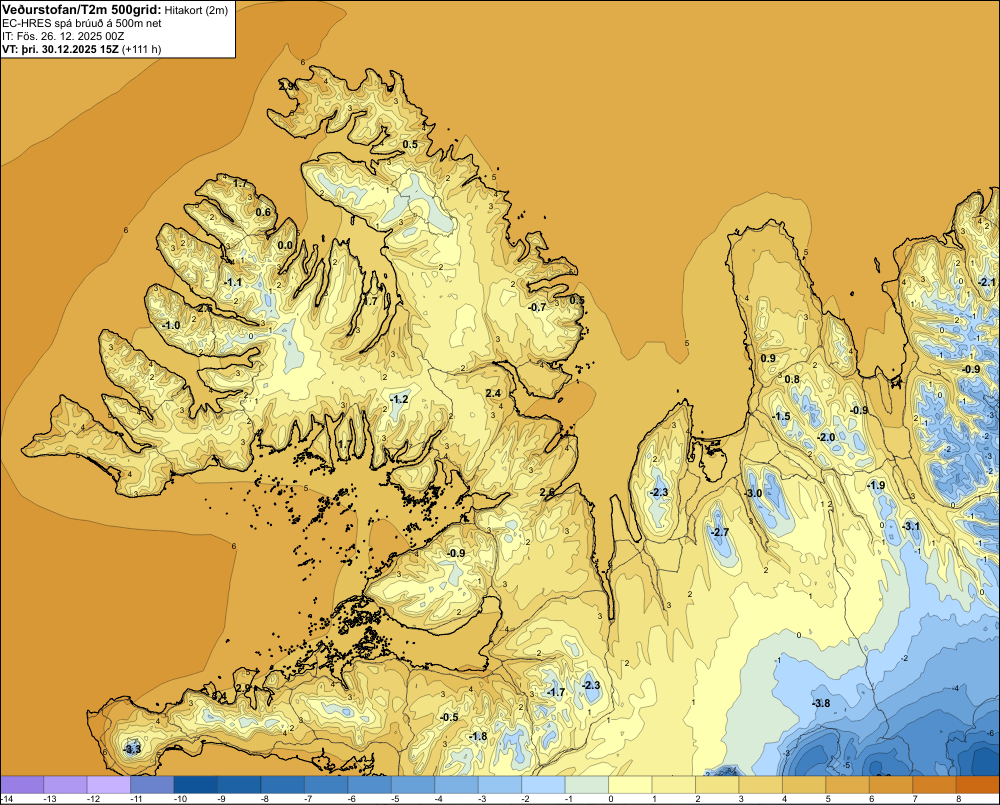Click the "-3.8" temperature value on map
Screen dimensions: 1000x805
821,703
